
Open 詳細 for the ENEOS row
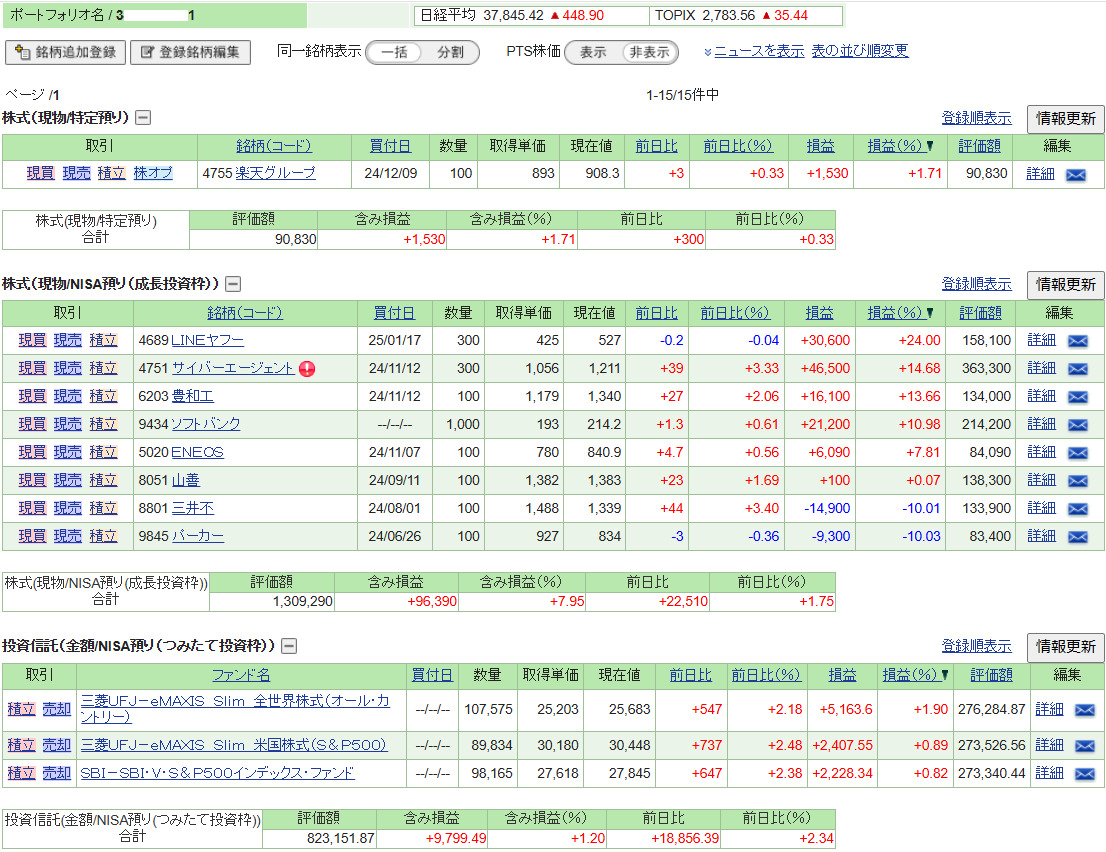pyautogui.click(x=1041, y=452)
